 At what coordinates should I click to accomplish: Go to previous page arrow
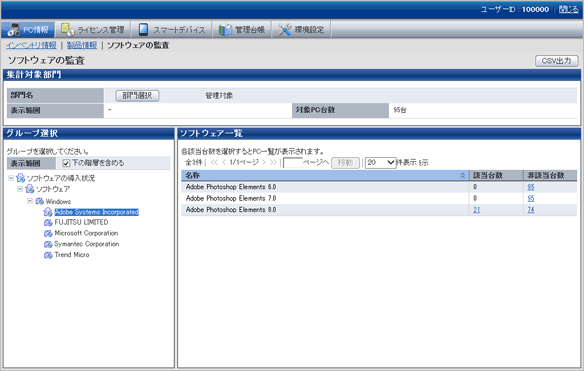click(x=224, y=162)
